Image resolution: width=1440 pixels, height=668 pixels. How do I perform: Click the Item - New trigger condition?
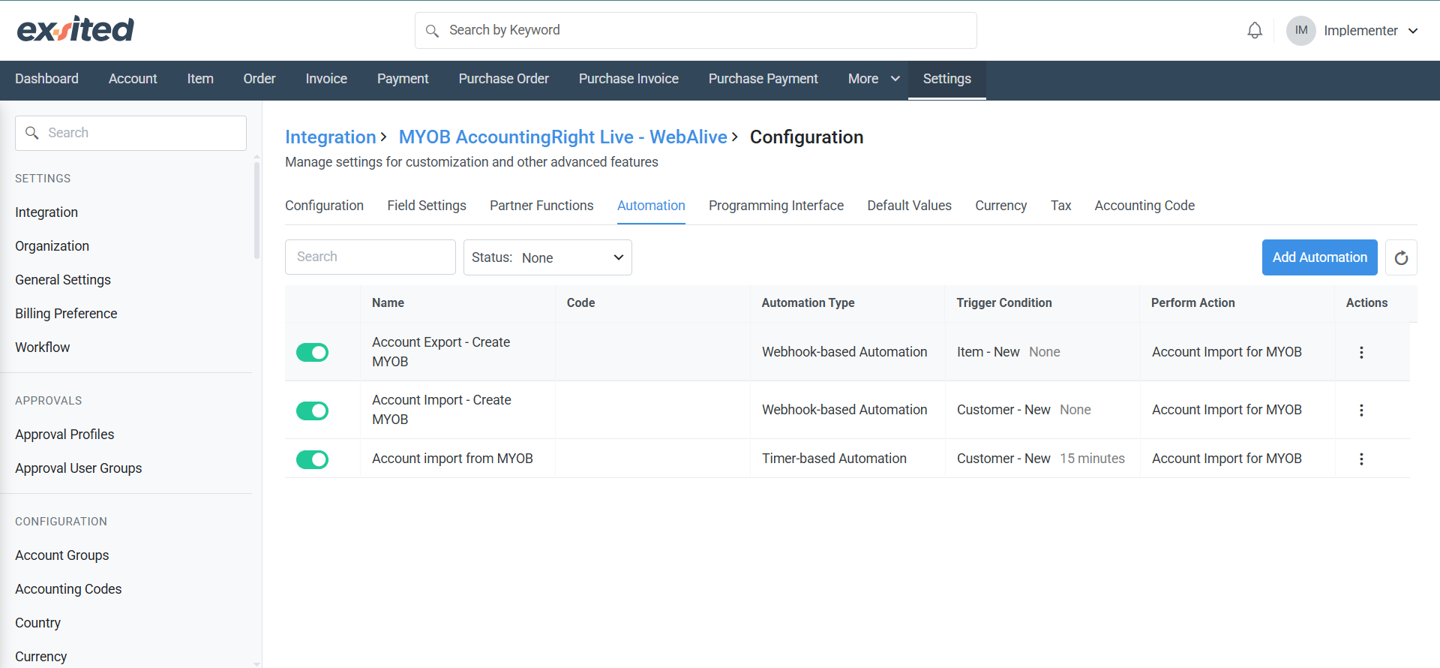(x=988, y=352)
